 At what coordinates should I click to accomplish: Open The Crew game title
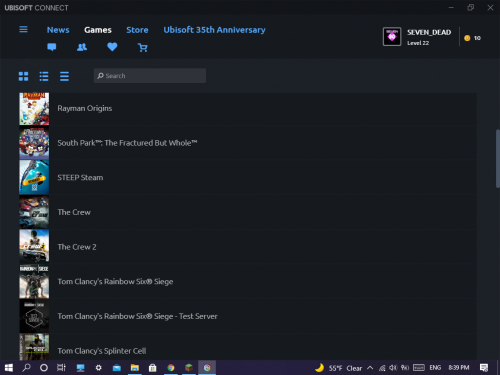coord(74,212)
